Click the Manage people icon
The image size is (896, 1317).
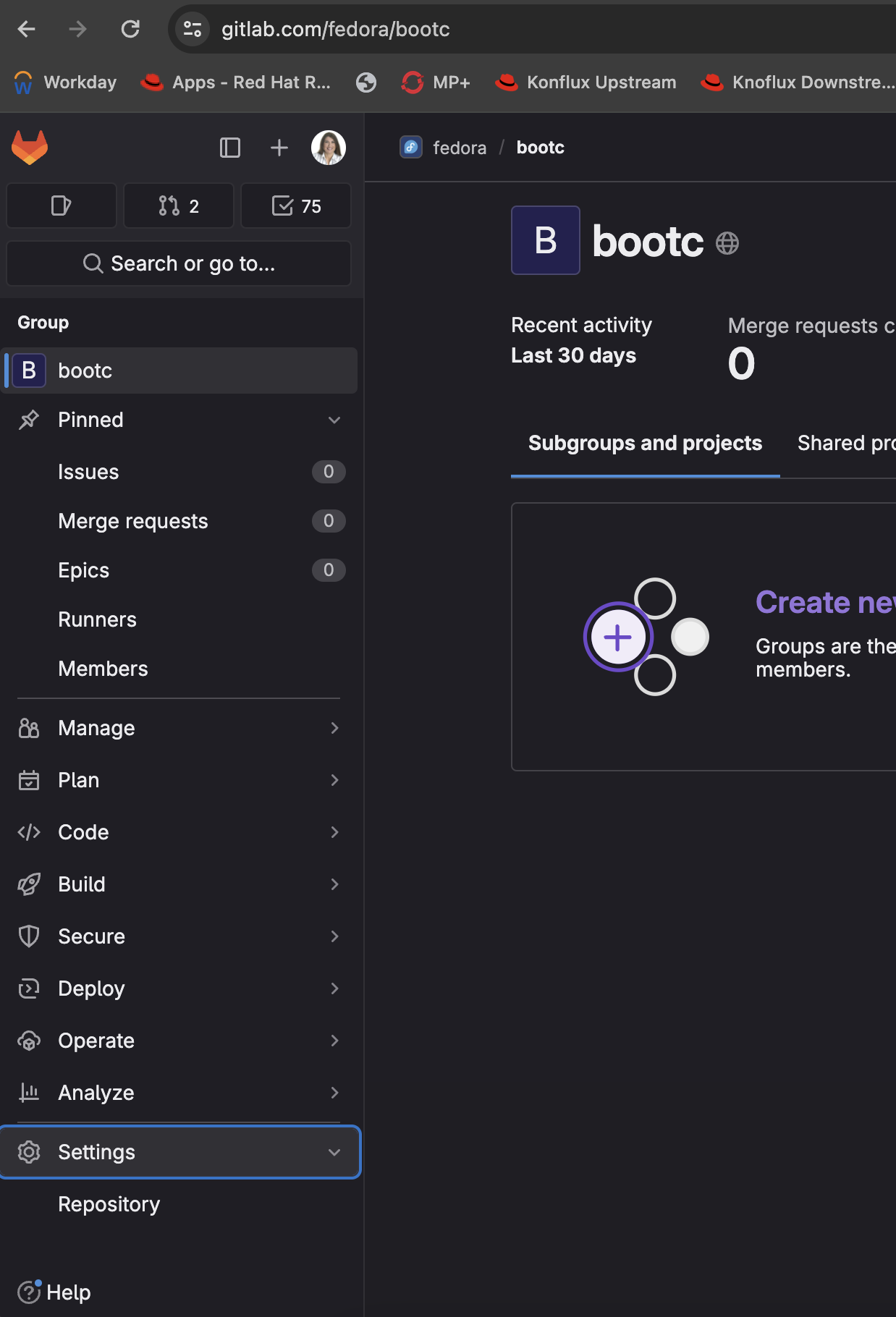[29, 728]
